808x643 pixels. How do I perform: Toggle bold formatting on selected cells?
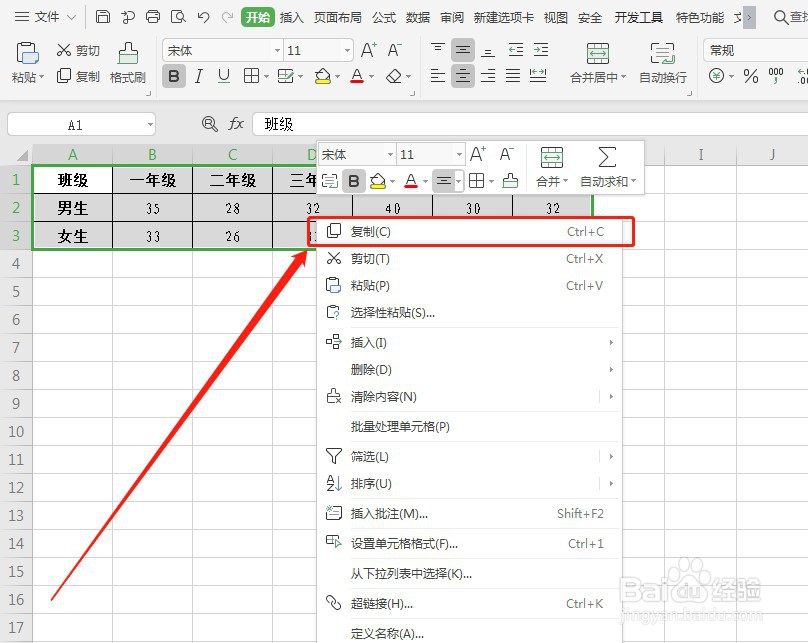174,76
